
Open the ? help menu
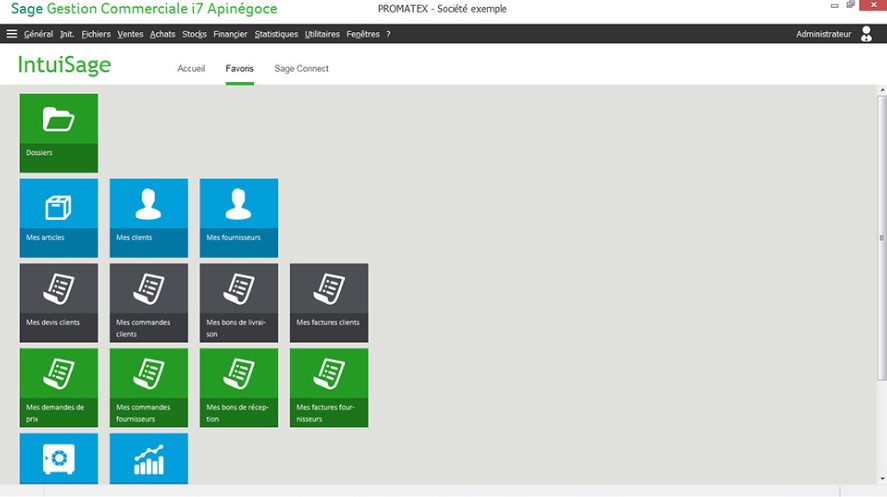click(x=388, y=34)
